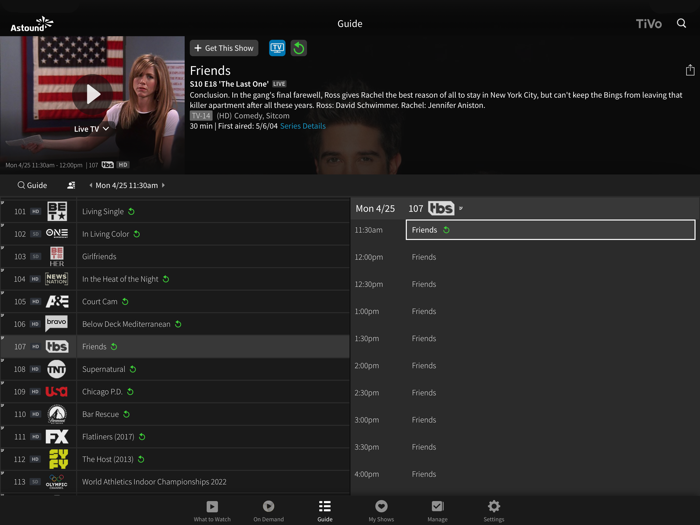The image size is (700, 525).
Task: Open Living Single show row
Action: [x=213, y=211]
